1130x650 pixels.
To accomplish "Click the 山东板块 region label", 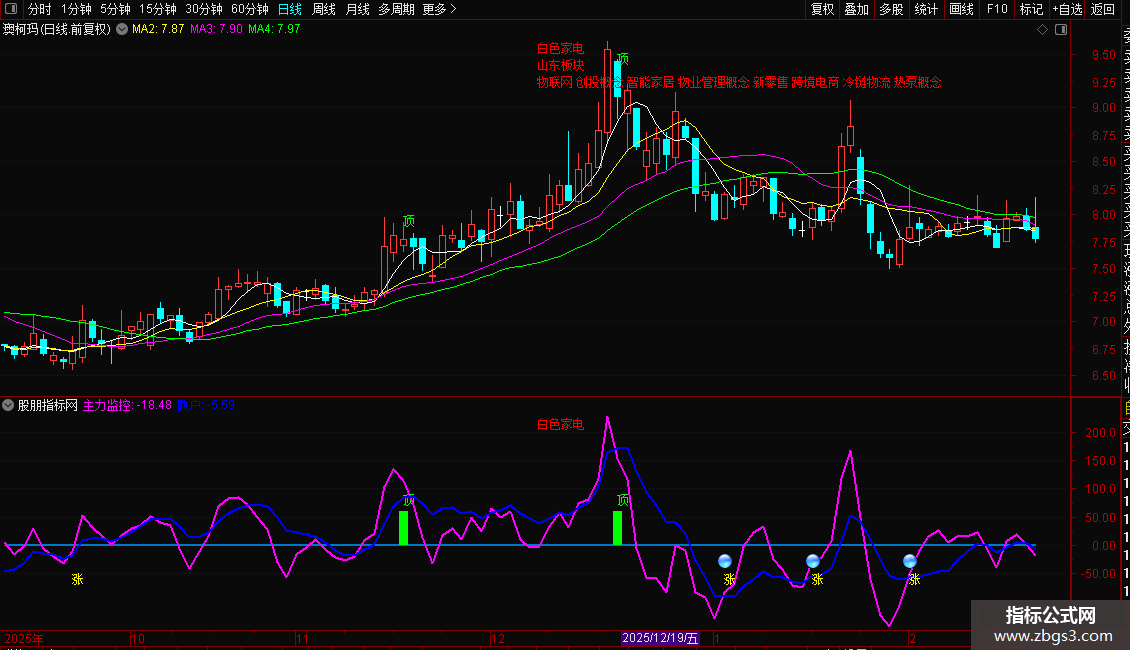I will click(560, 65).
